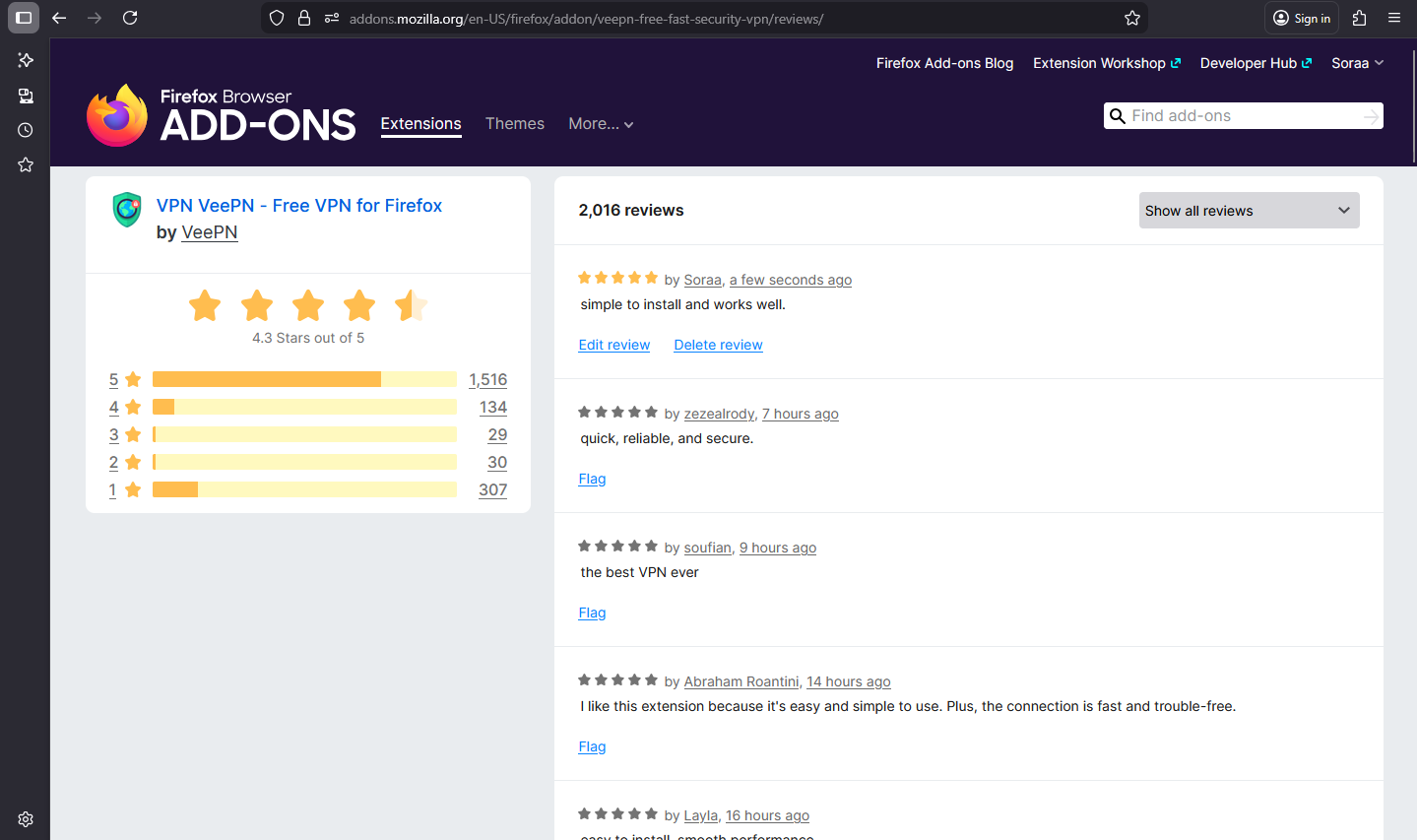The width and height of the screenshot is (1417, 840).
Task: Click in the Find add-ons search field
Action: point(1244,116)
